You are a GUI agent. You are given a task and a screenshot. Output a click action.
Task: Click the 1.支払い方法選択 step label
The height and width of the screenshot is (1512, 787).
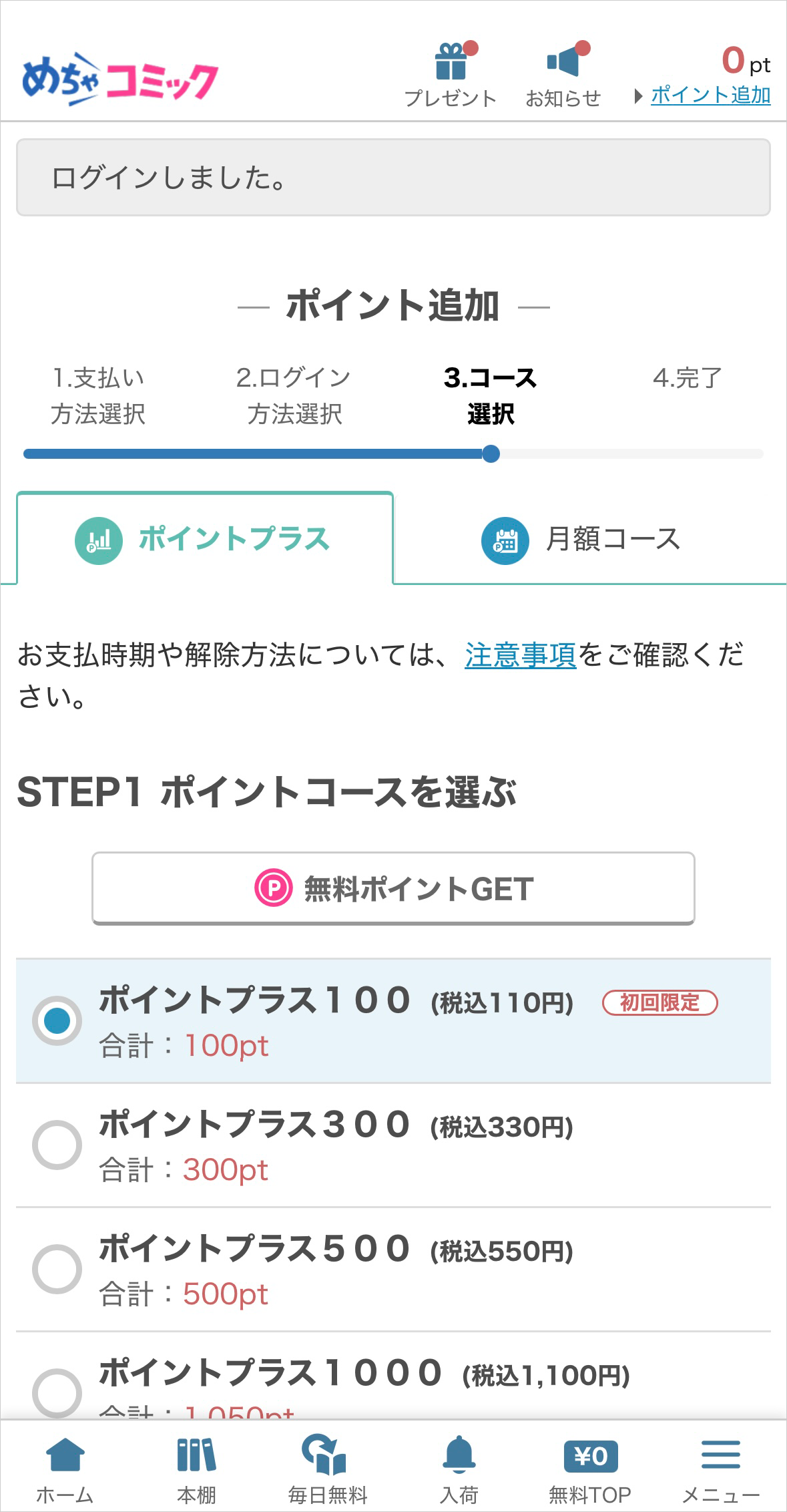[98, 395]
